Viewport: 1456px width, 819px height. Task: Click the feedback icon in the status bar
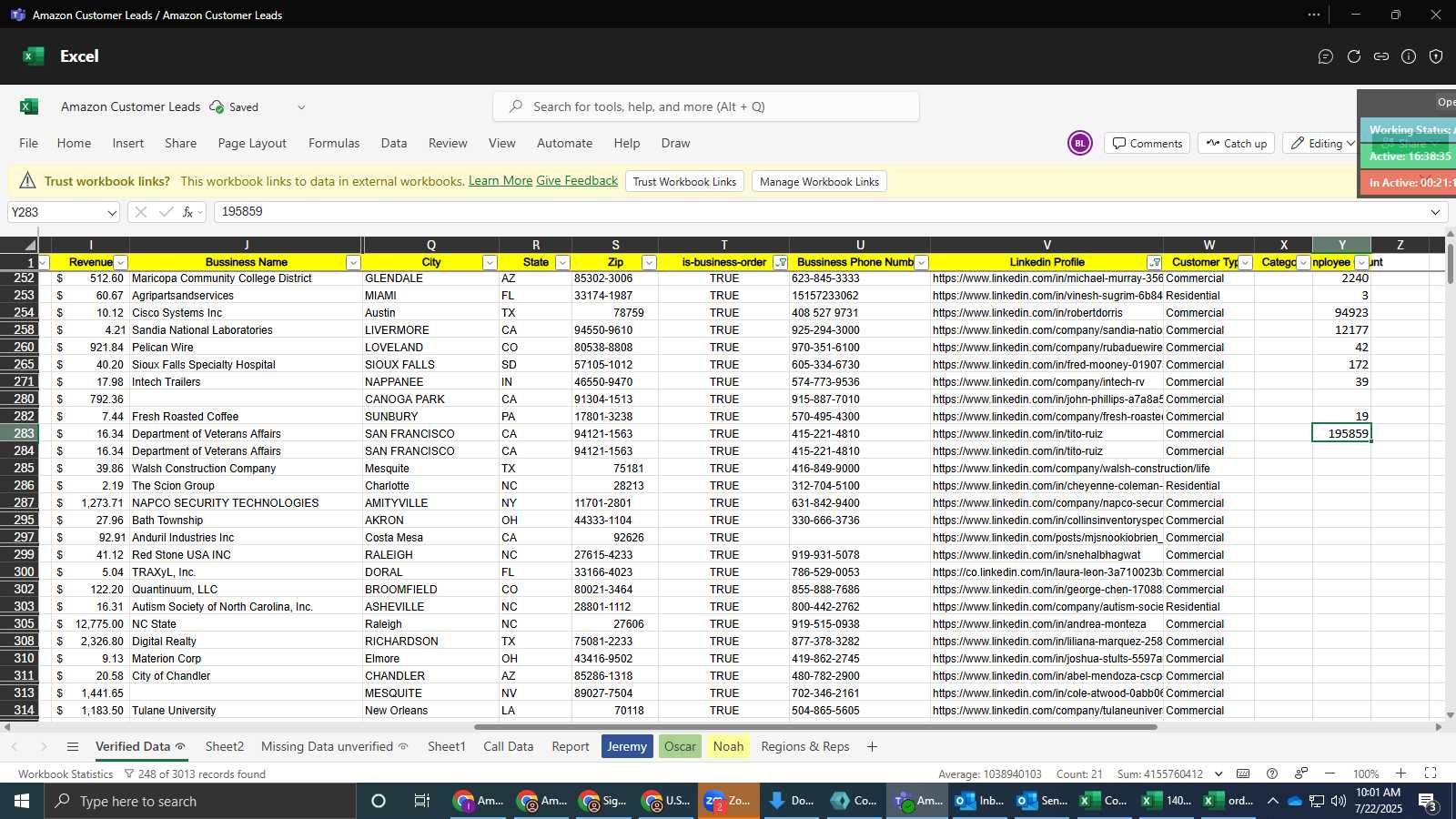pos(1301,773)
